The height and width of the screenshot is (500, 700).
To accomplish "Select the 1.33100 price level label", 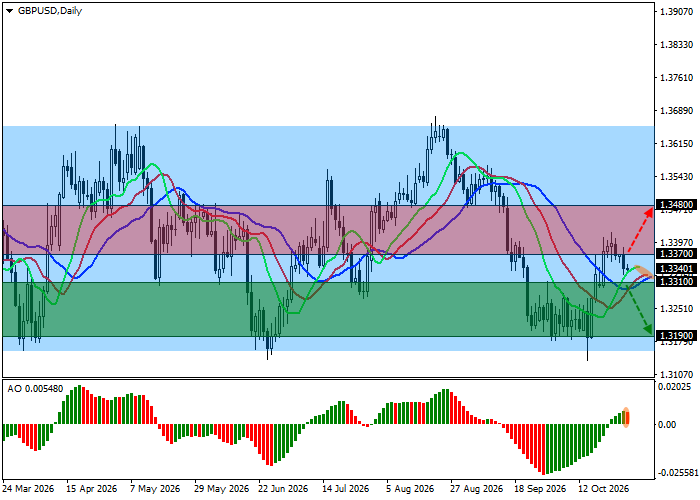I will [677, 282].
